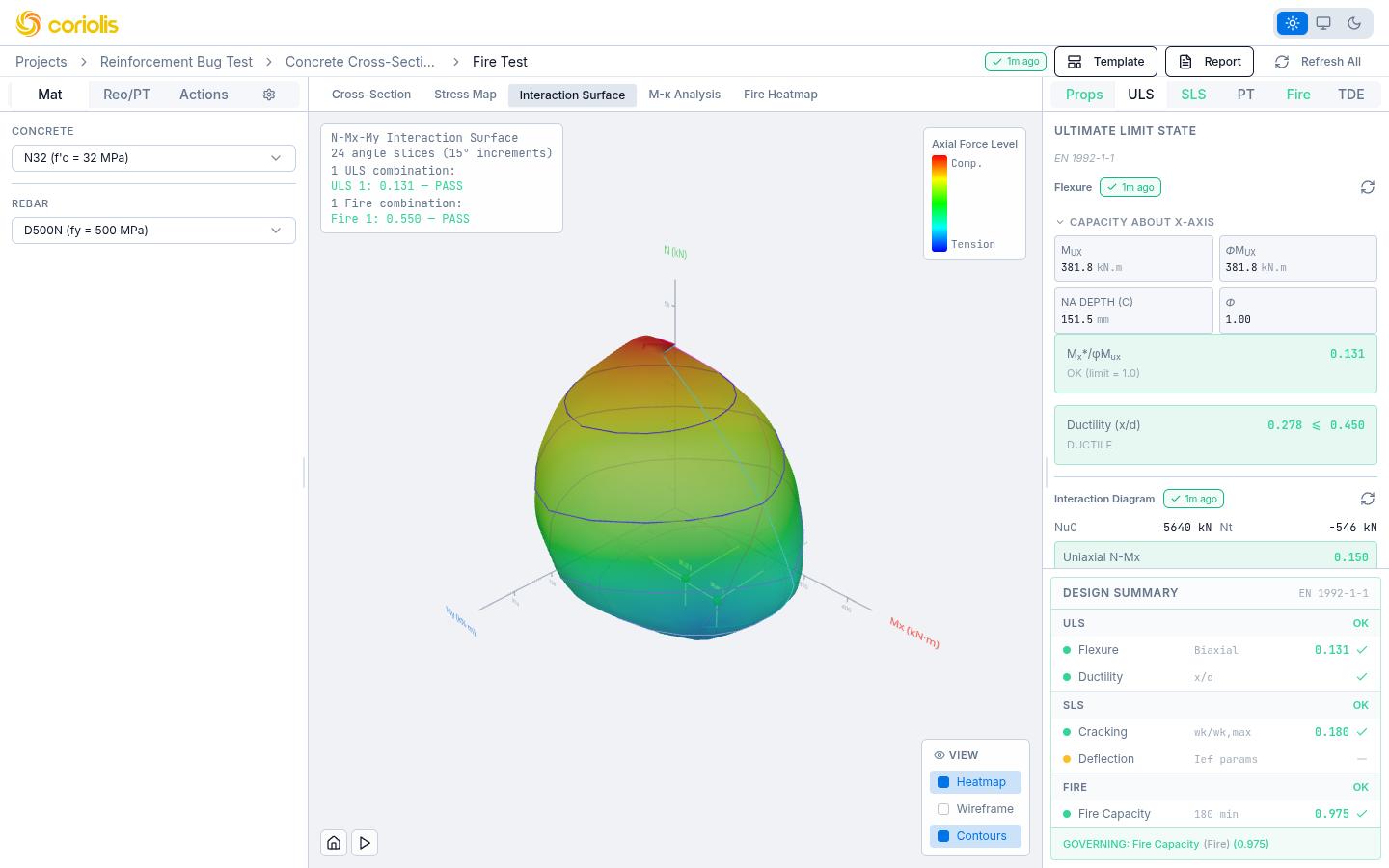Follow the Reinforcement Bug Test breadcrumb link

point(176,61)
